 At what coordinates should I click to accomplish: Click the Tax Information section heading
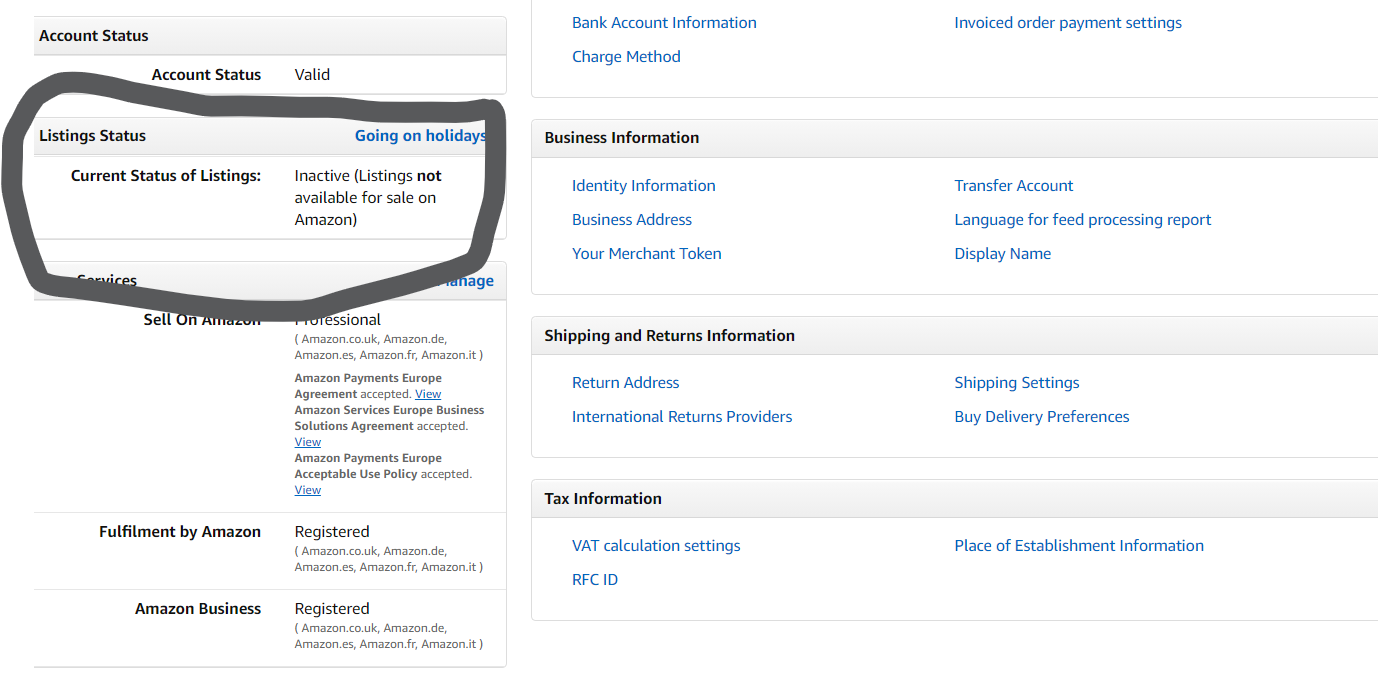point(603,498)
